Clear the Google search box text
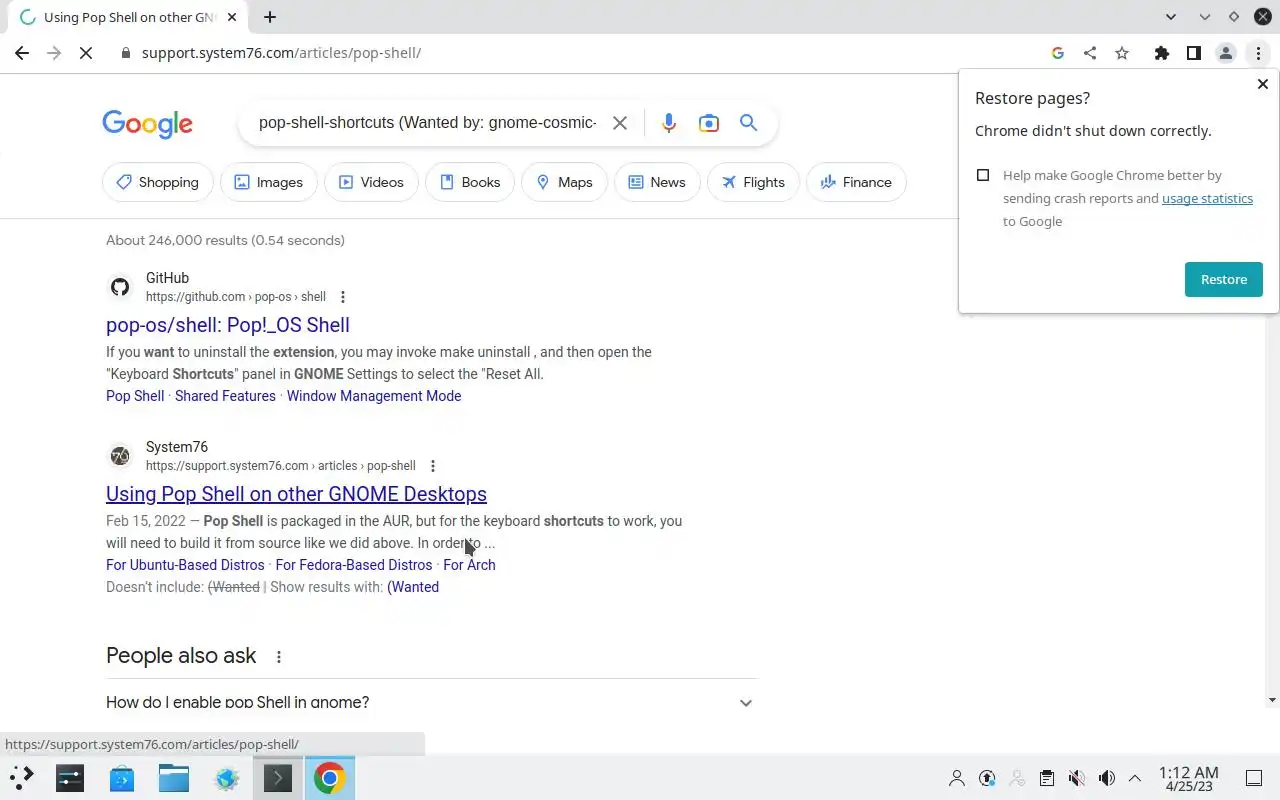1280x800 pixels. [620, 123]
